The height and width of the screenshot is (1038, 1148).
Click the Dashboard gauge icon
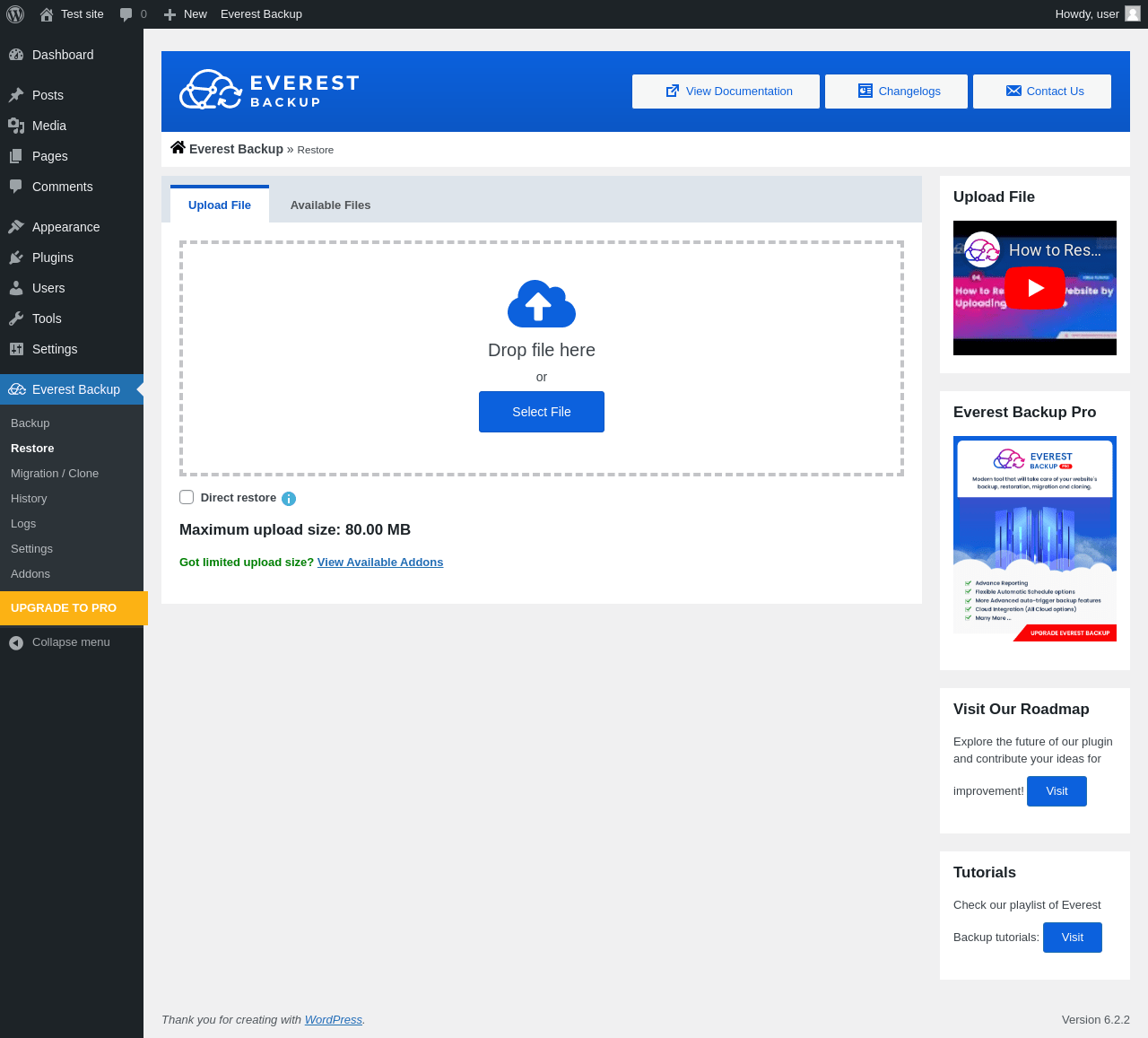[16, 55]
